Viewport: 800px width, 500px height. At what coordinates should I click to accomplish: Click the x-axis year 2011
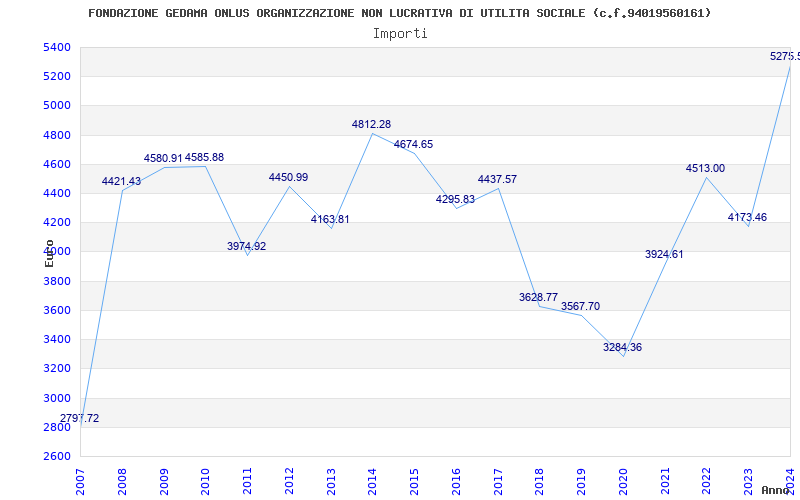(247, 482)
